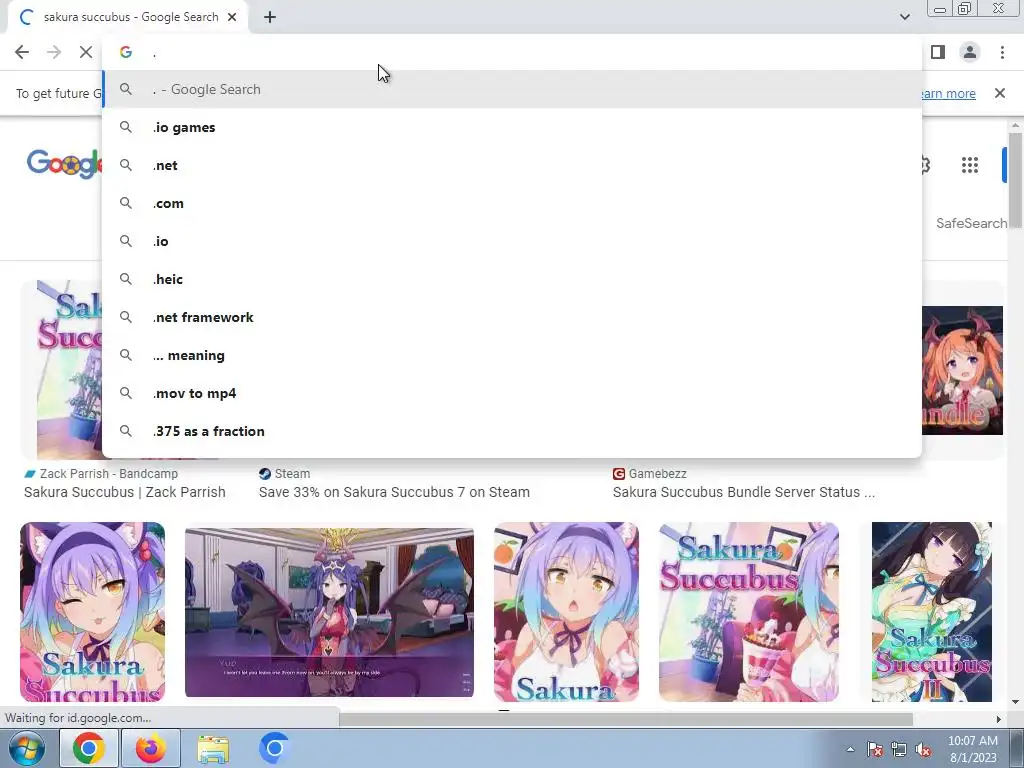1024x768 pixels.
Task: Dismiss the info bar with X
Action: coord(999,93)
